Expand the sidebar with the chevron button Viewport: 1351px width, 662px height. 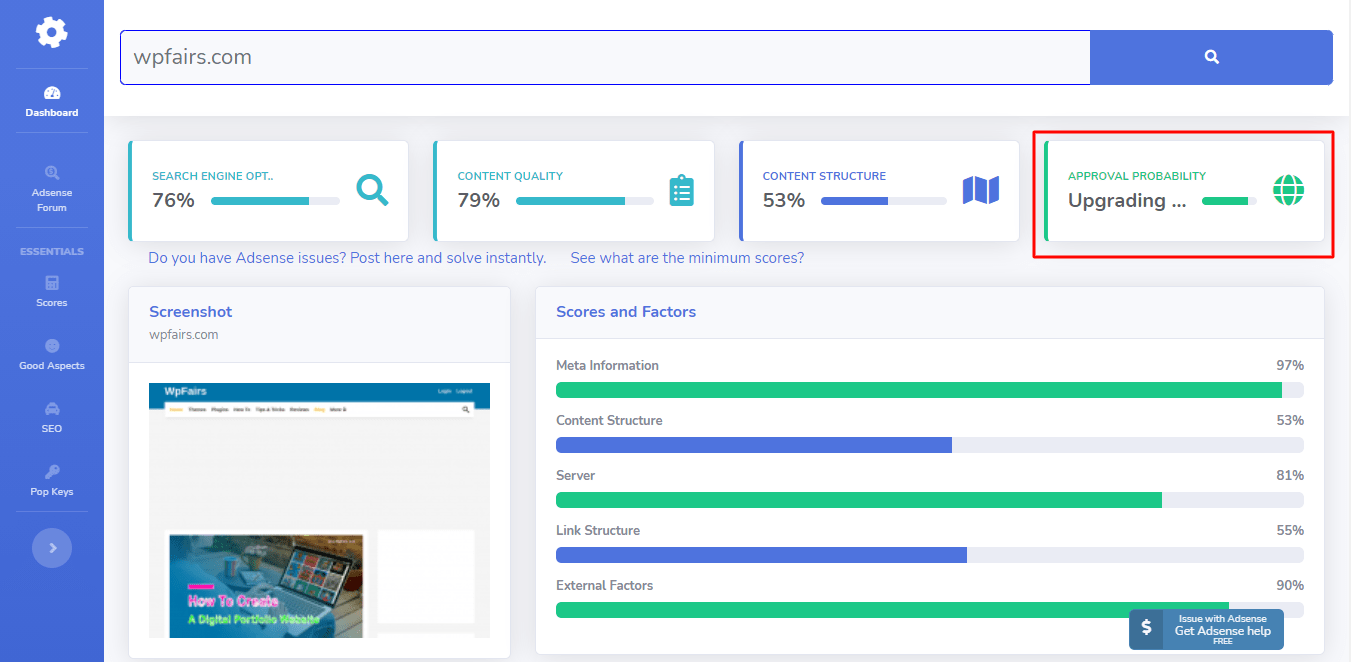coord(52,548)
